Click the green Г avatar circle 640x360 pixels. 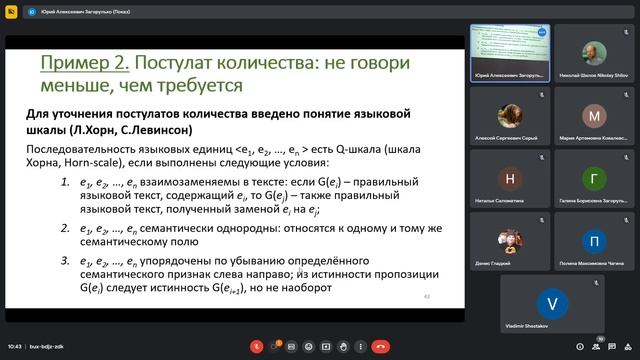coord(594,178)
